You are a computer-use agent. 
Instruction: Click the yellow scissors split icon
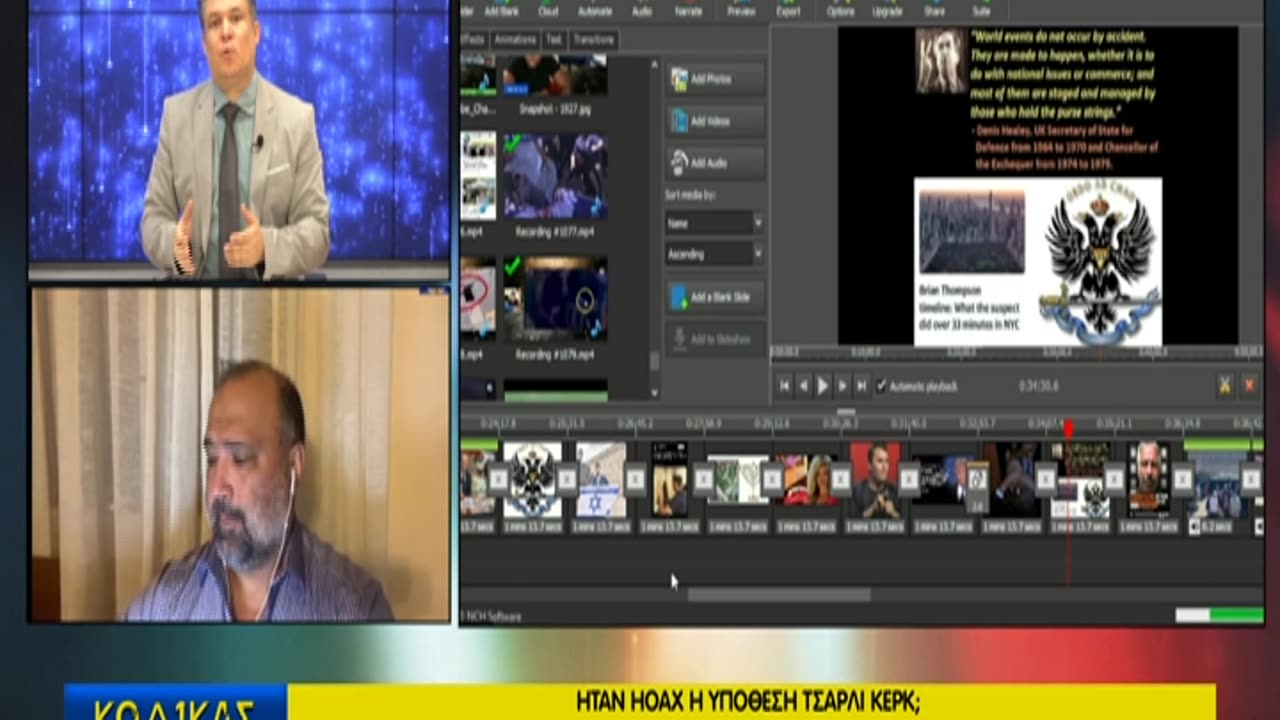click(1224, 385)
